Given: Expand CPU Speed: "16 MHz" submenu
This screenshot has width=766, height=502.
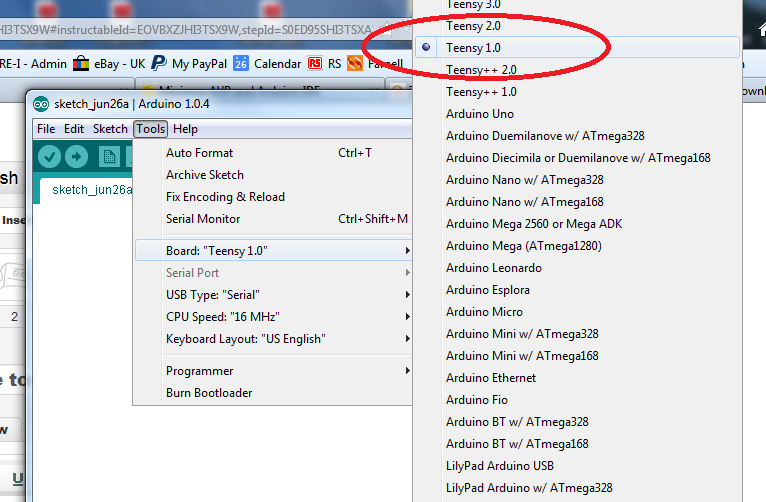Looking at the screenshot, I should click(272, 316).
